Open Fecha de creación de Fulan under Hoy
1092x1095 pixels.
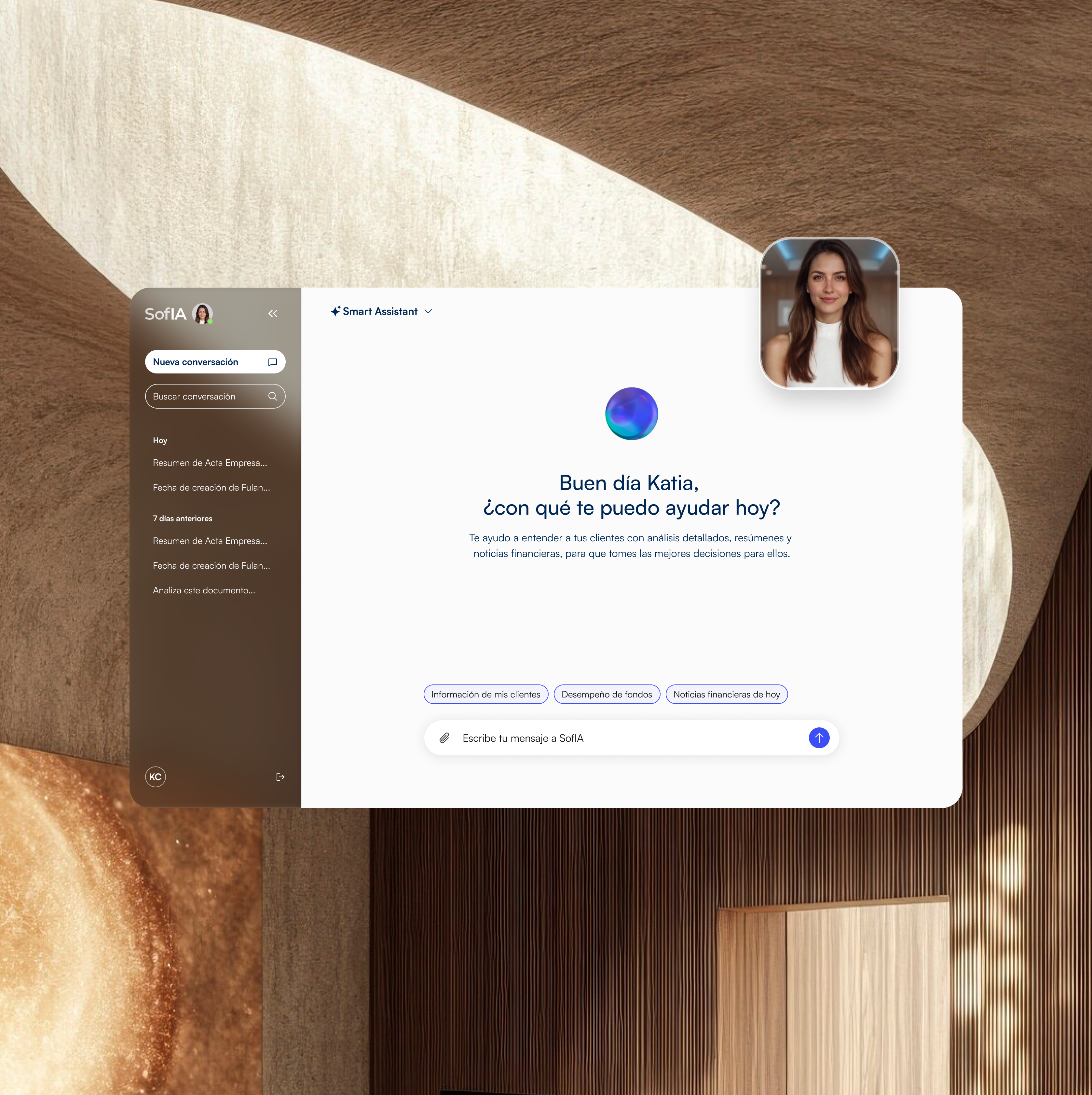point(212,487)
